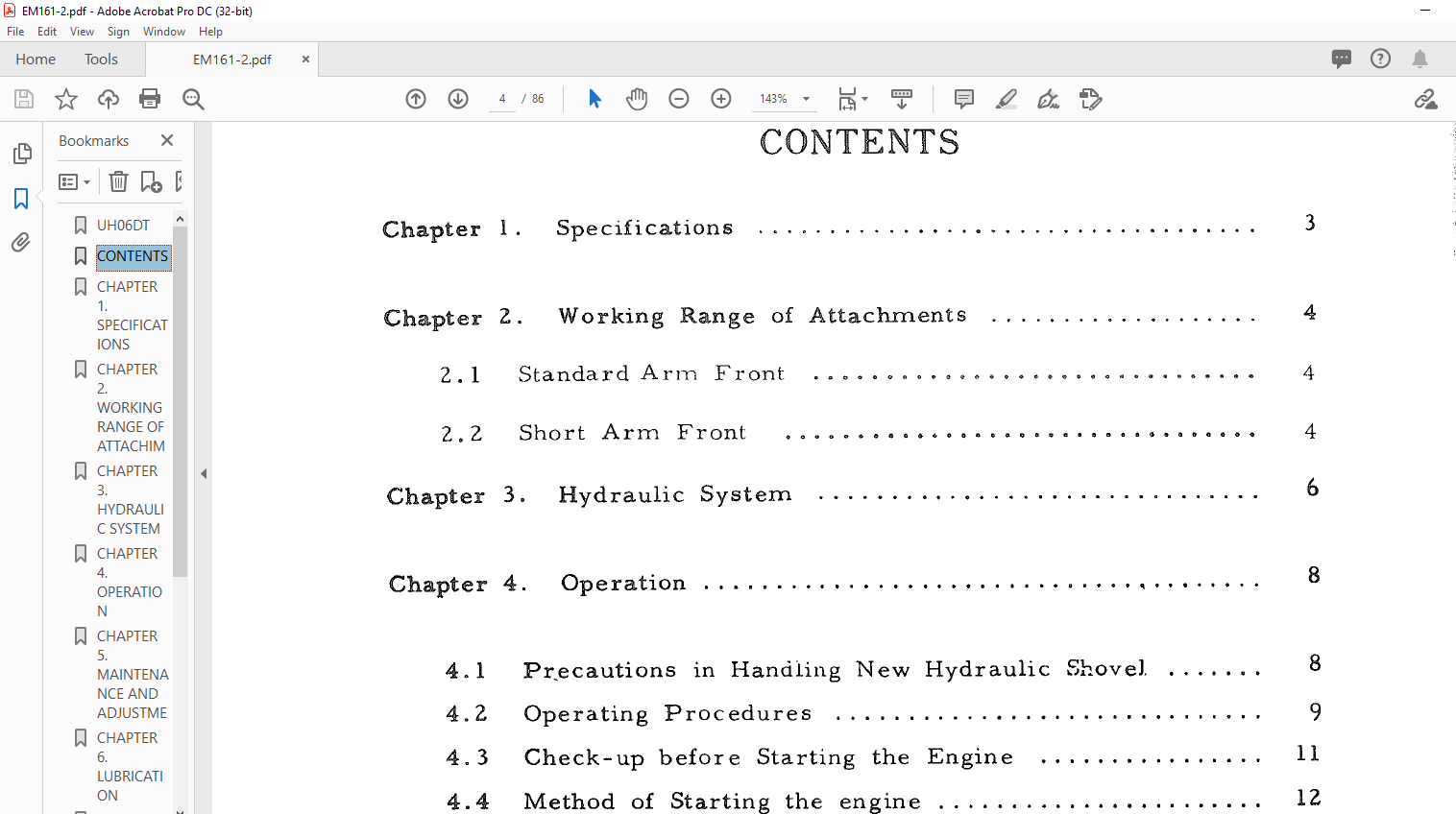
Task: Open the Help menu
Action: pyautogui.click(x=210, y=32)
